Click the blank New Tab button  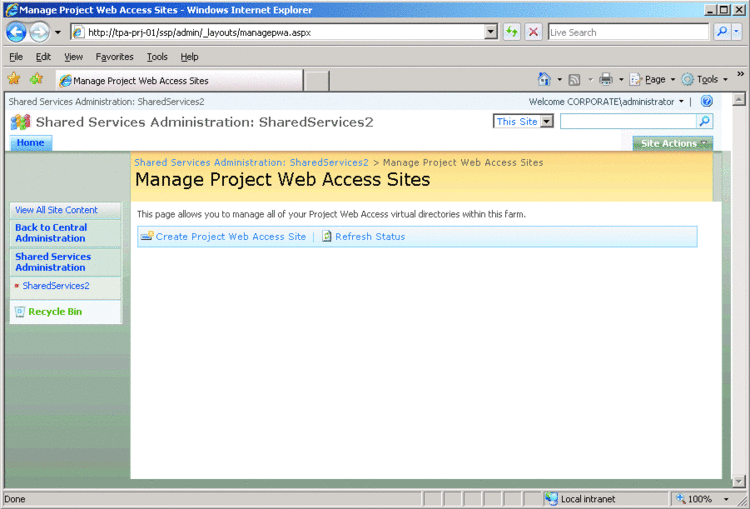click(x=317, y=80)
